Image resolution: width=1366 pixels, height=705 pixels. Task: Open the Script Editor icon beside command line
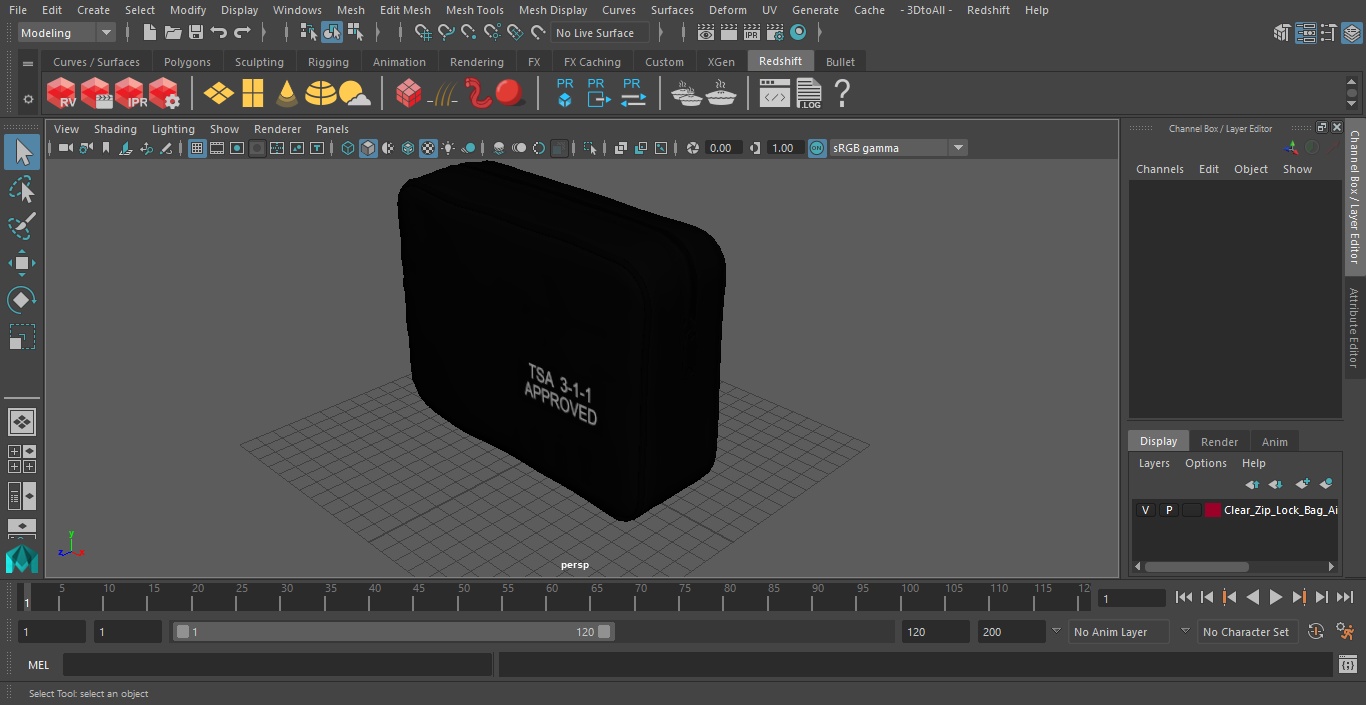[x=1347, y=664]
